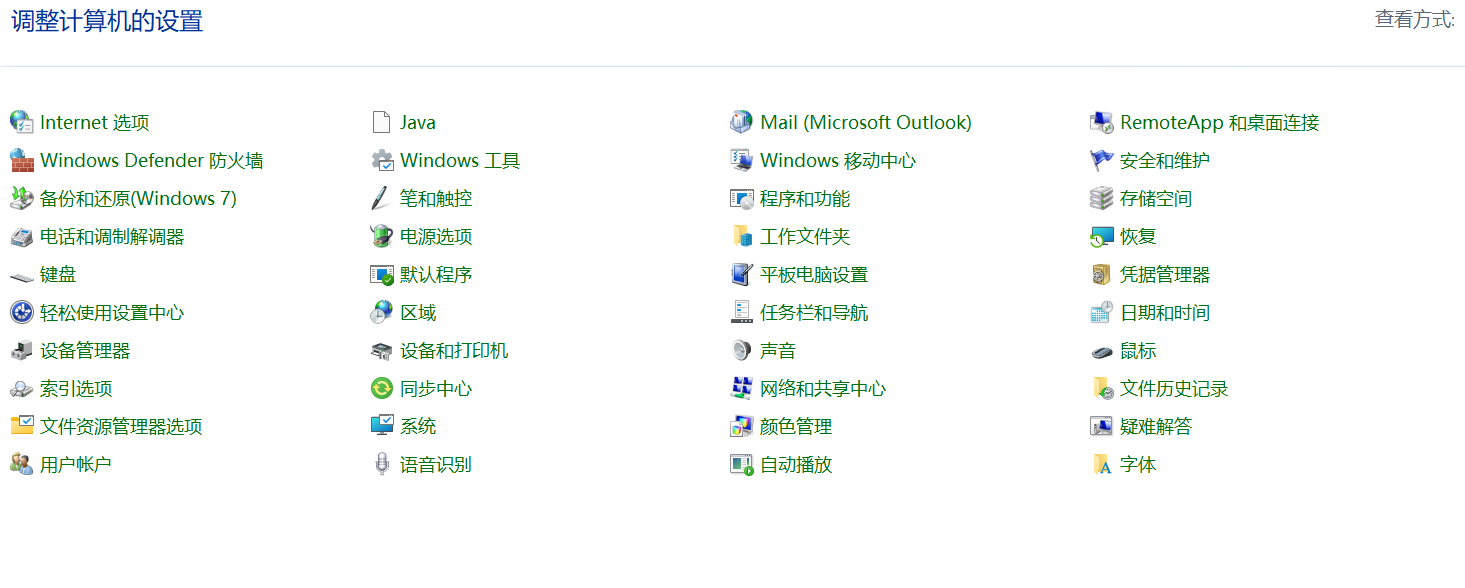Open the 字体 link
The image size is (1465, 588).
point(1138,464)
